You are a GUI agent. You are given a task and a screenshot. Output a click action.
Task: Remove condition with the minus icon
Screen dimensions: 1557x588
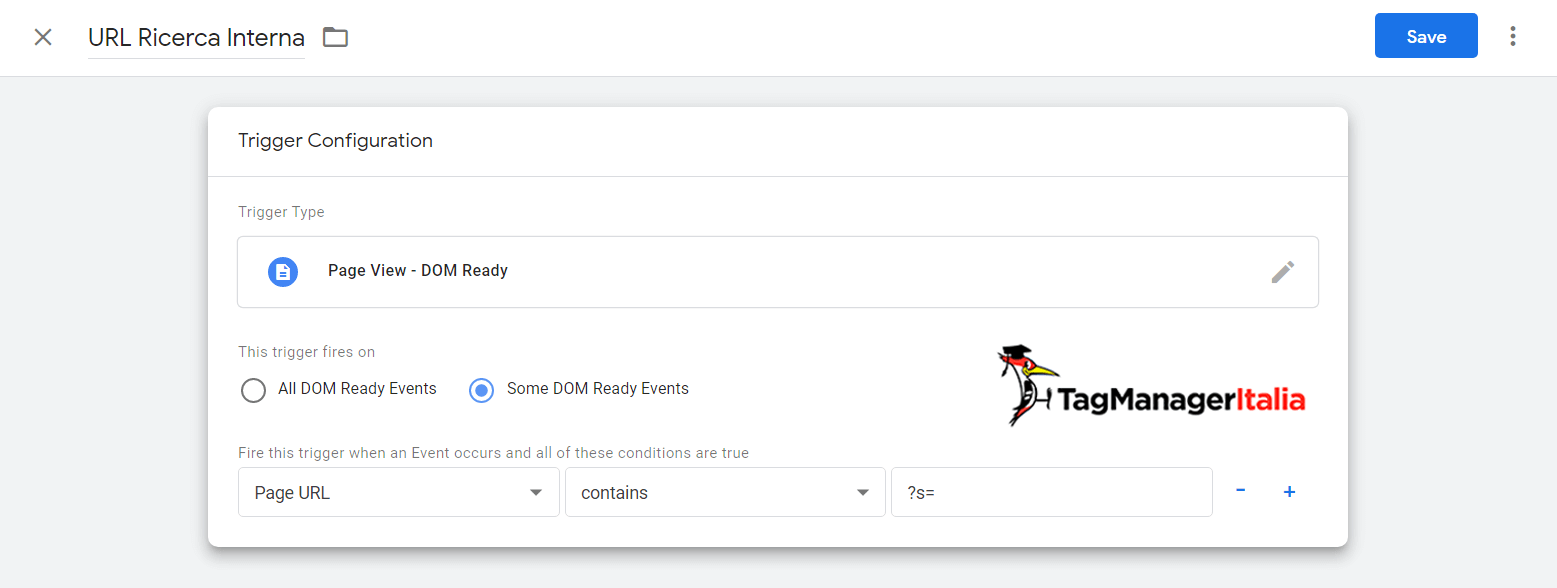click(x=1240, y=491)
